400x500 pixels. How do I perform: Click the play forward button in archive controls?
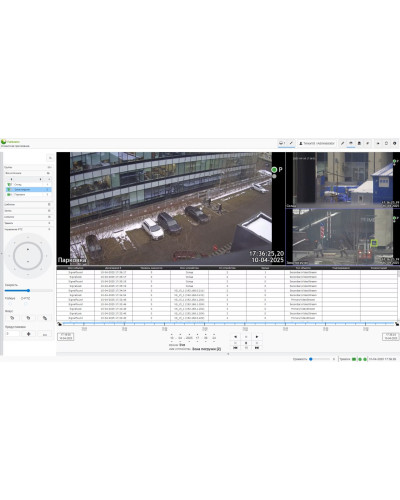click(257, 337)
